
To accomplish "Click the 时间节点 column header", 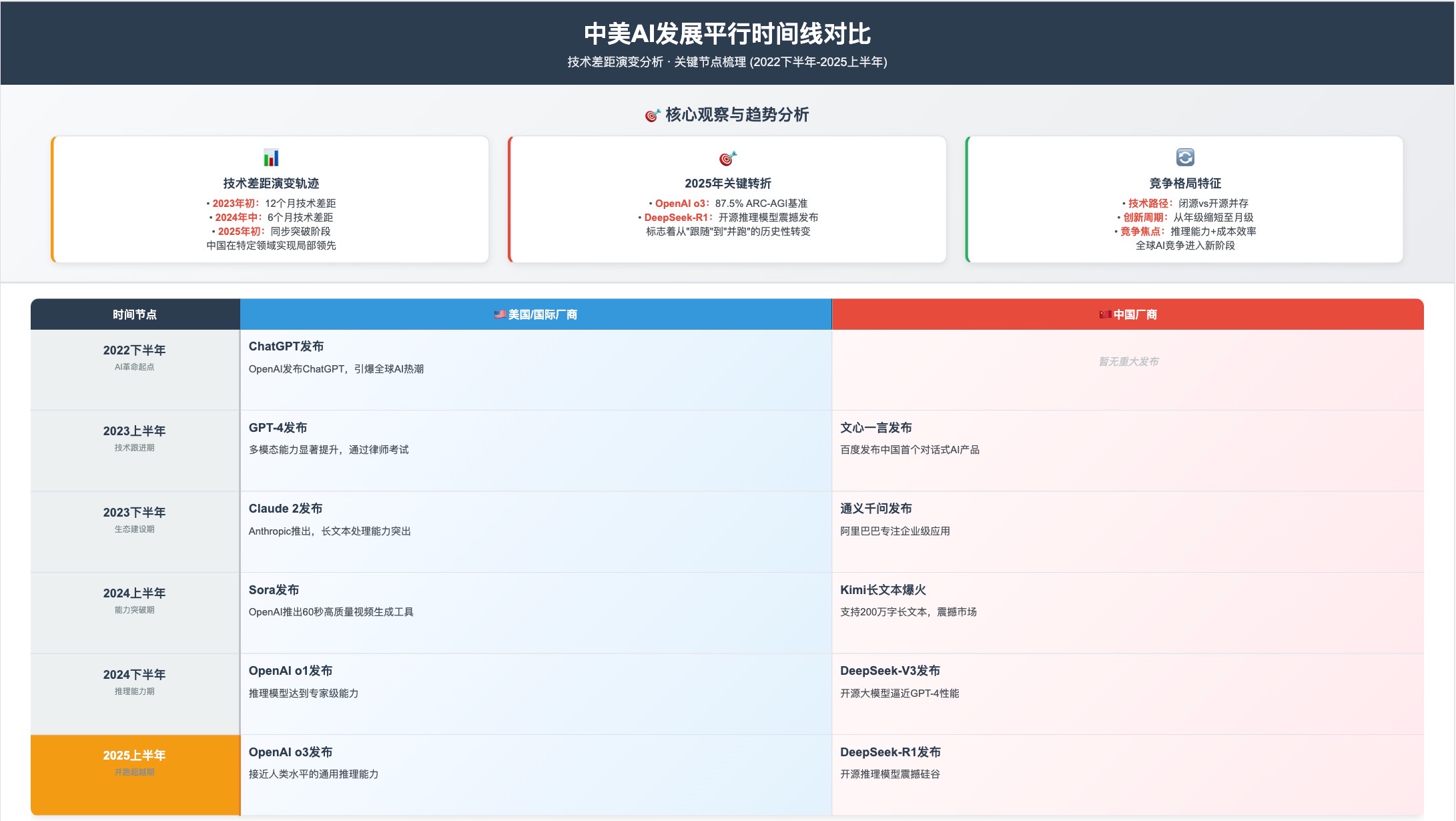I will [135, 314].
